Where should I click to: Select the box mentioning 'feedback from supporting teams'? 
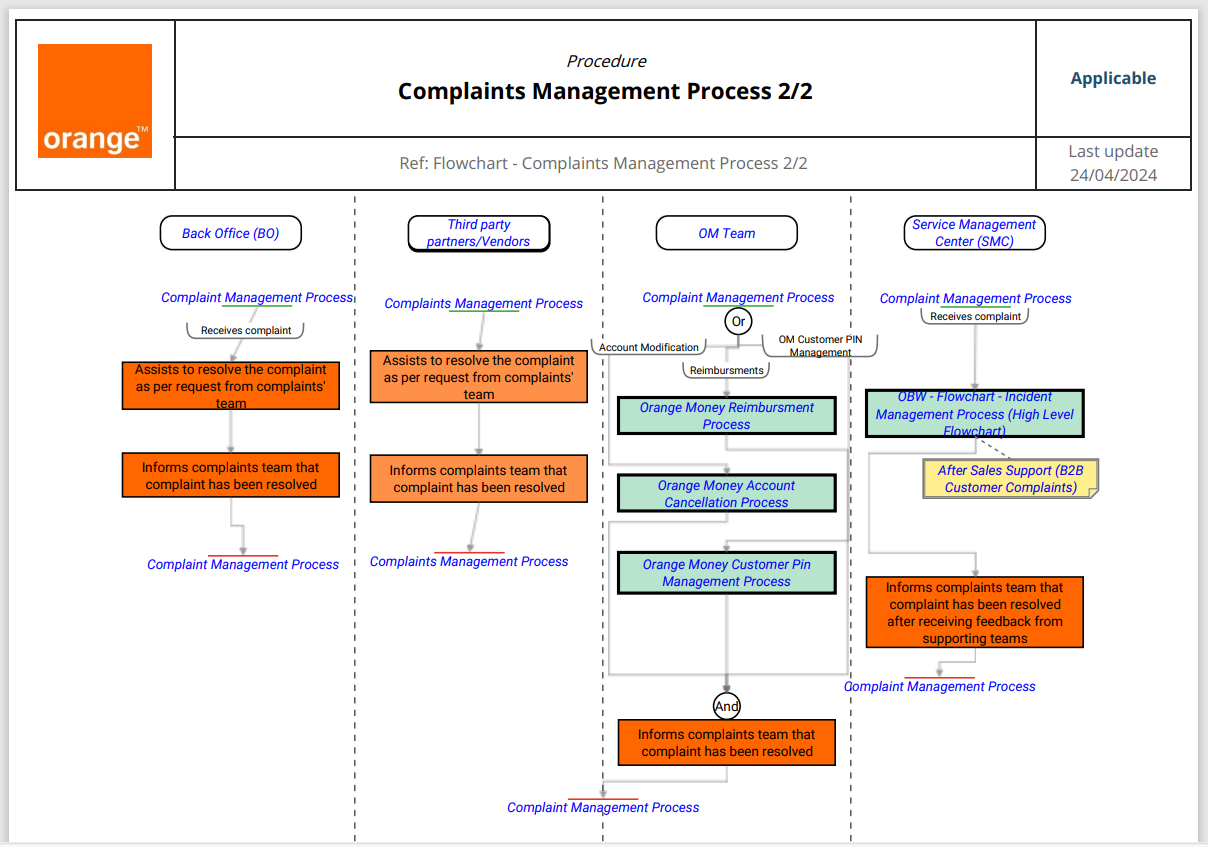[x=974, y=612]
